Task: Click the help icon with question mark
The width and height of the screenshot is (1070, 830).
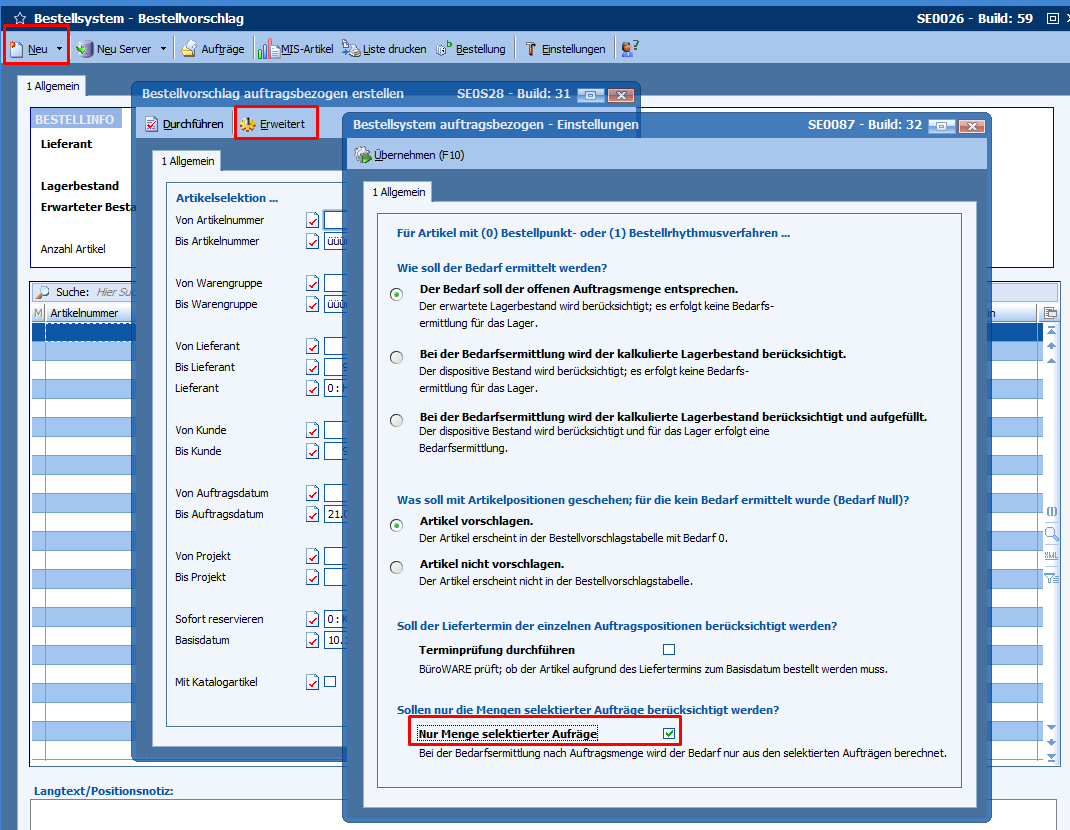Action: coord(630,48)
